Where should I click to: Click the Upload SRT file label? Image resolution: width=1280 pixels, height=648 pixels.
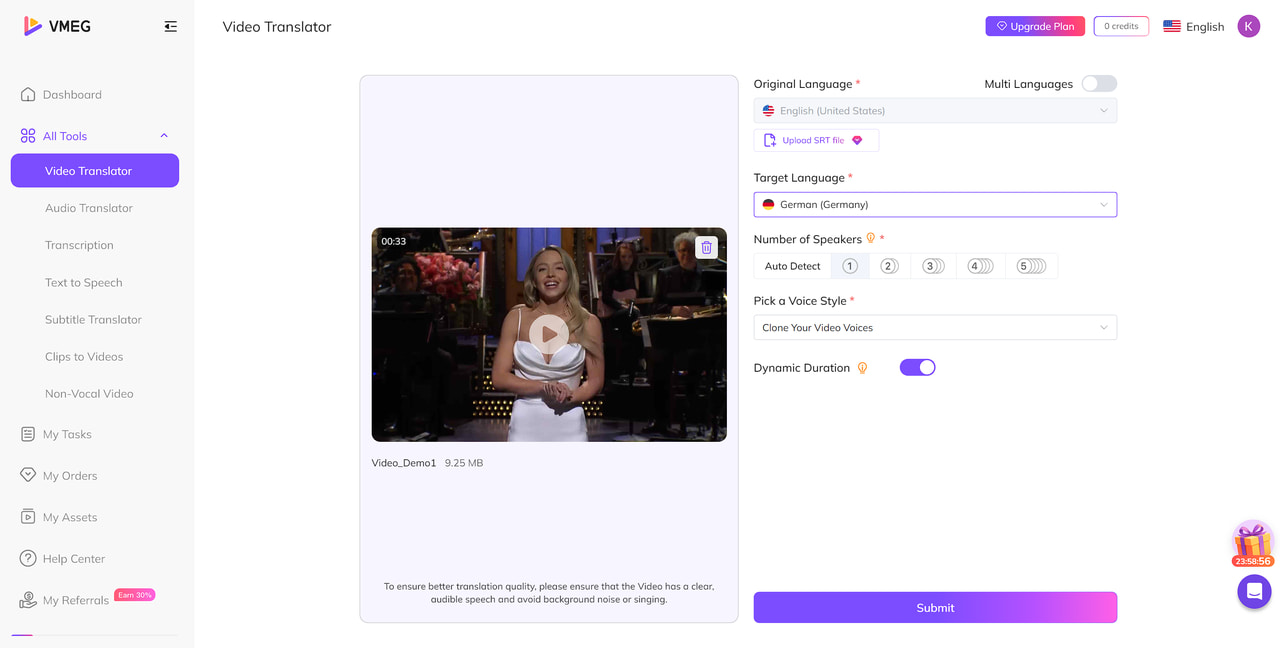(x=813, y=141)
